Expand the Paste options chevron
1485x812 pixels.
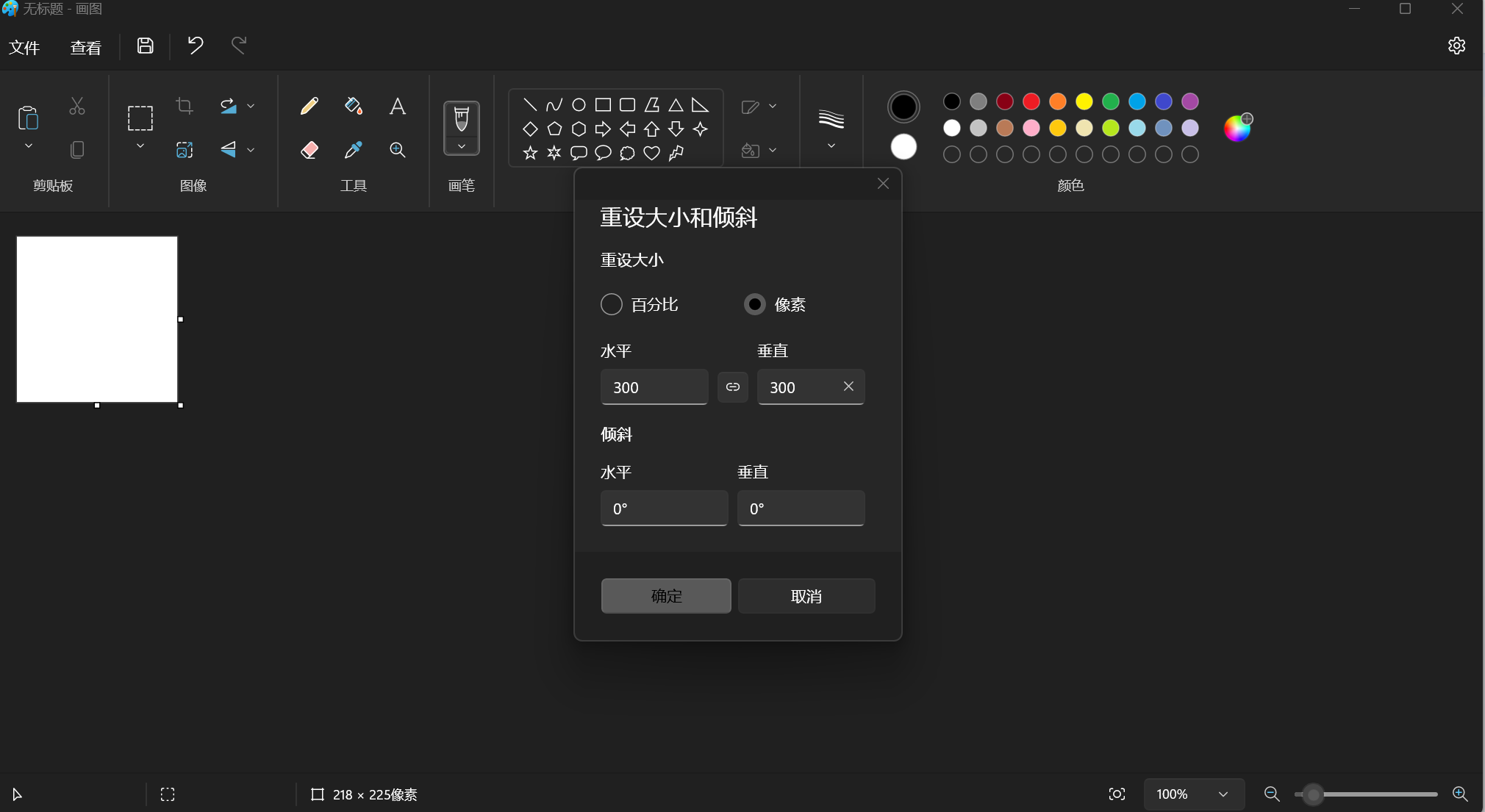point(29,146)
